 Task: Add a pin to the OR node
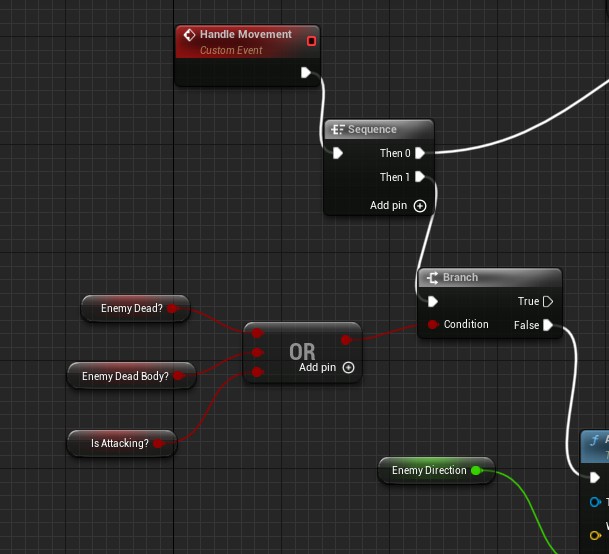coord(348,368)
